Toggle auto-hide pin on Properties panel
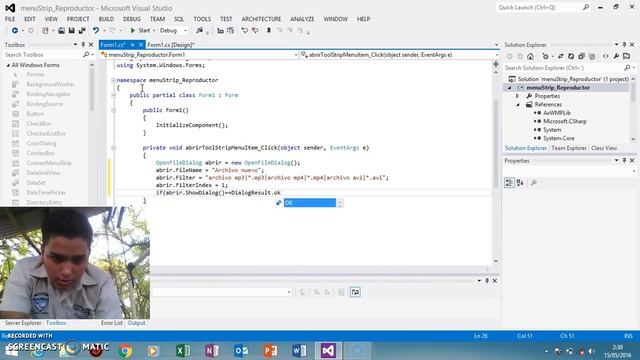The image size is (640, 360). tap(624, 160)
